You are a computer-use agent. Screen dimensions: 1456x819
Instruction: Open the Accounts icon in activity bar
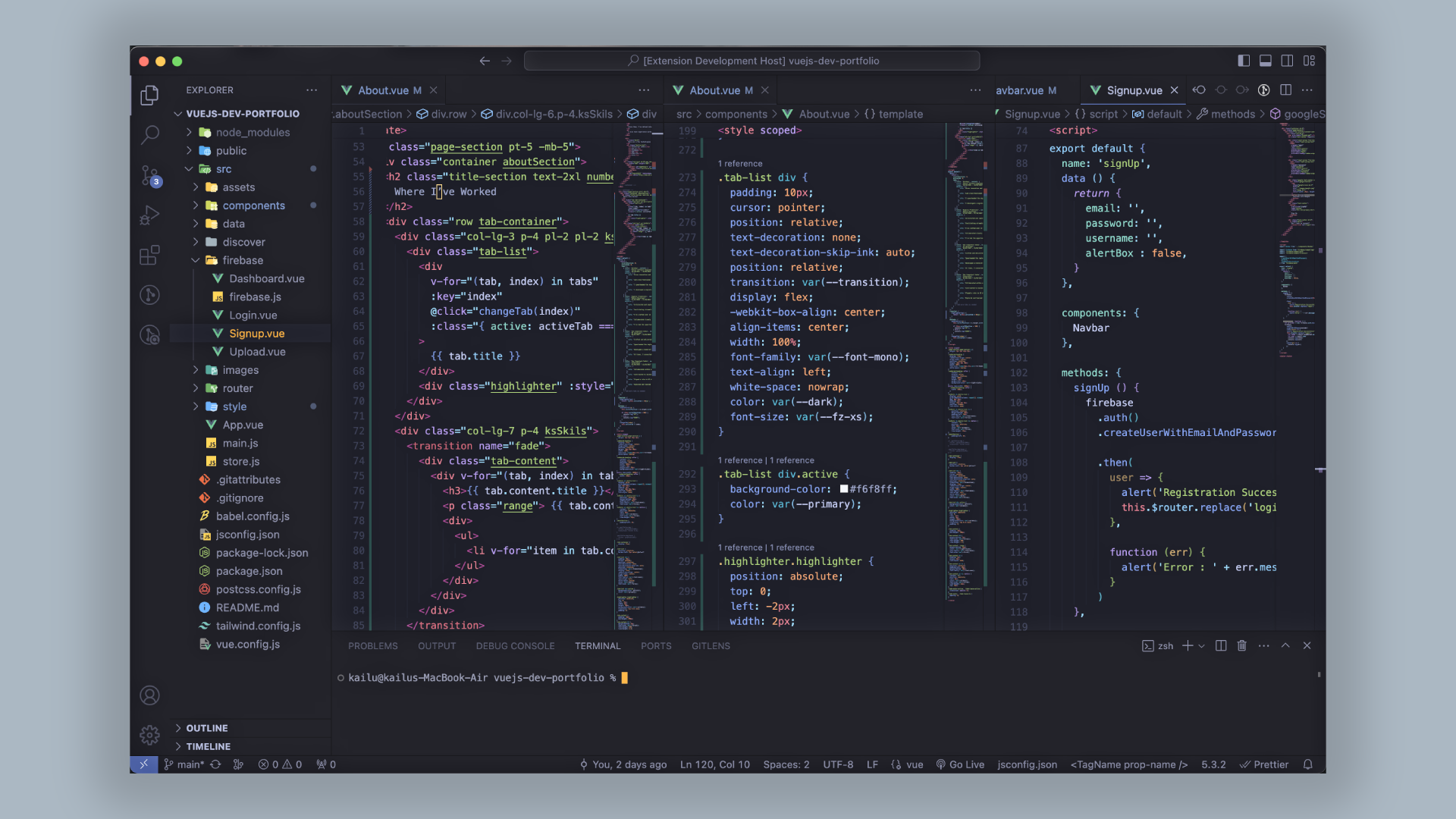149,695
